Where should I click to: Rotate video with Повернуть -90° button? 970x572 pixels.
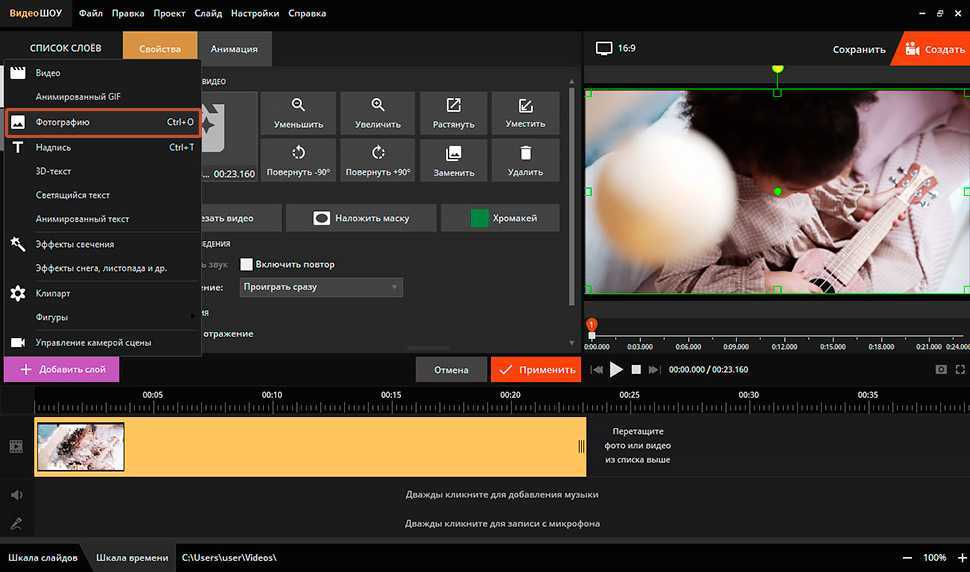[298, 160]
